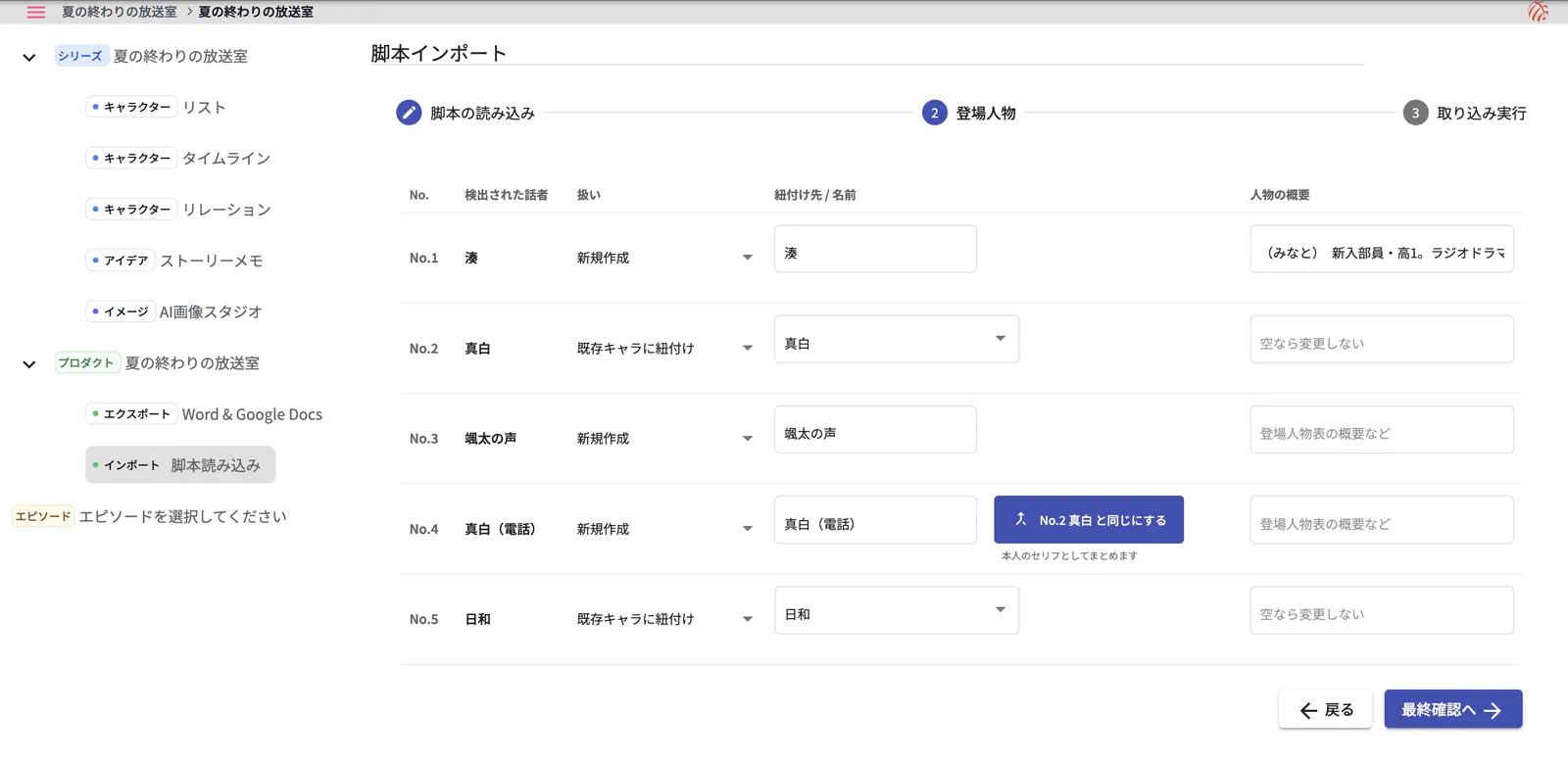Click 人物の概要 field for No.1 湊
The image size is (1568, 762).
coord(1382,249)
